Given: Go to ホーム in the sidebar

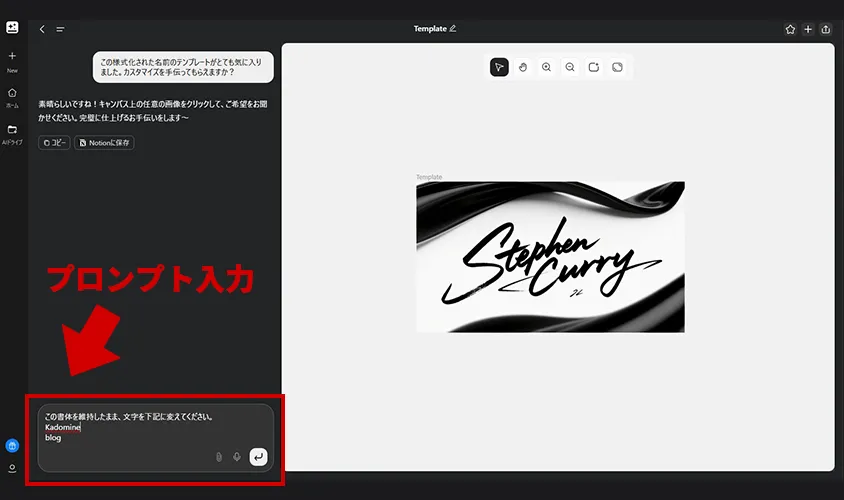Looking at the screenshot, I should pos(12,97).
